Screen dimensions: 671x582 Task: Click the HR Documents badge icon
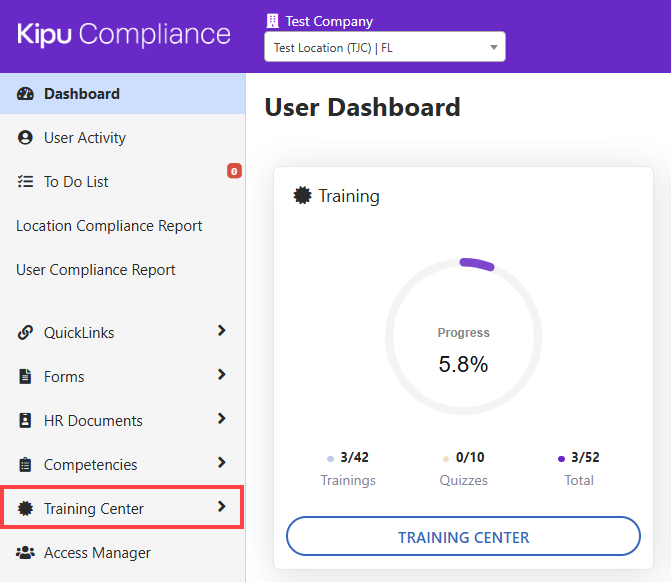click(x=25, y=421)
